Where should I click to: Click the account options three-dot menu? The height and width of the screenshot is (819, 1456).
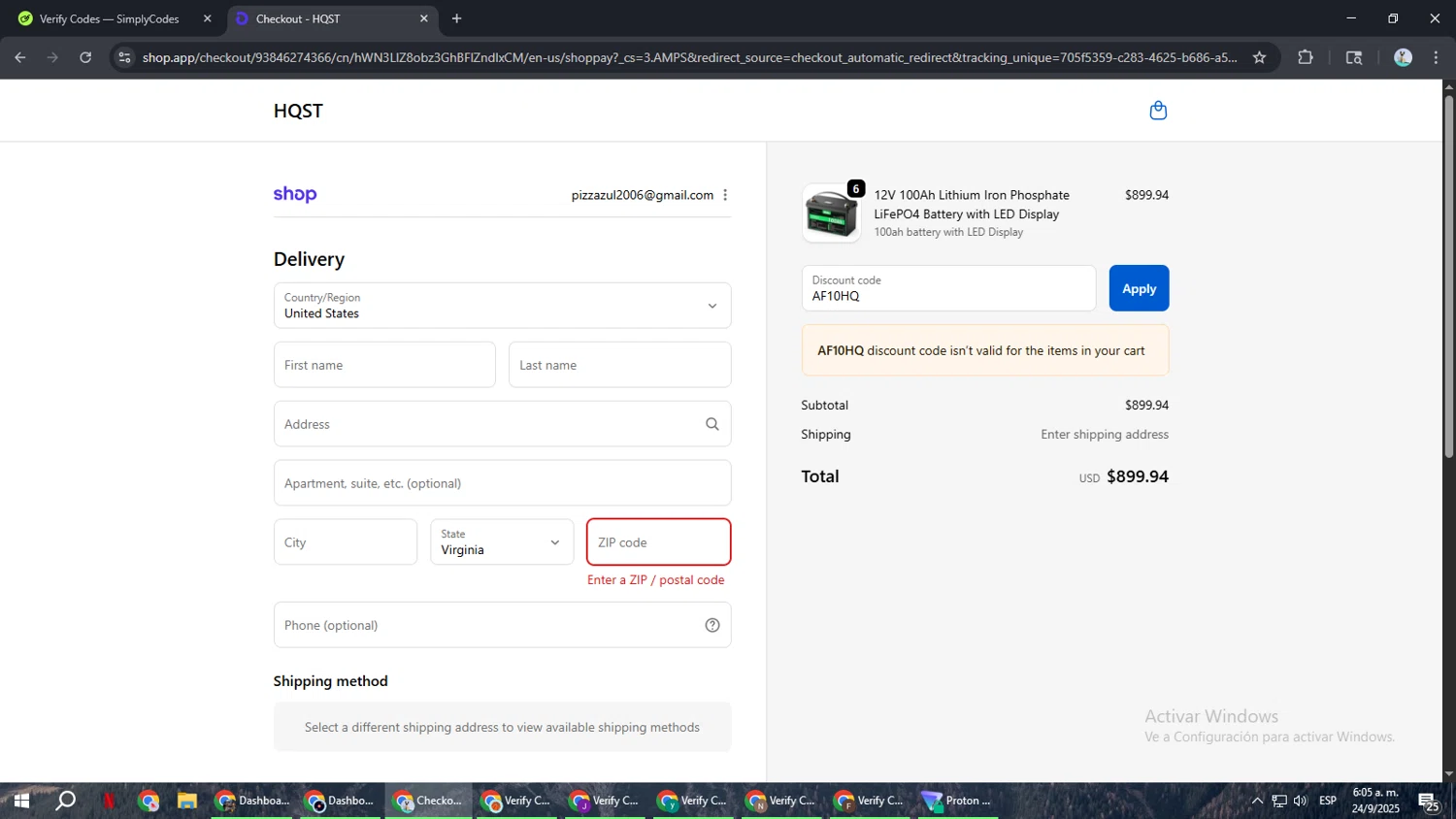(x=725, y=195)
